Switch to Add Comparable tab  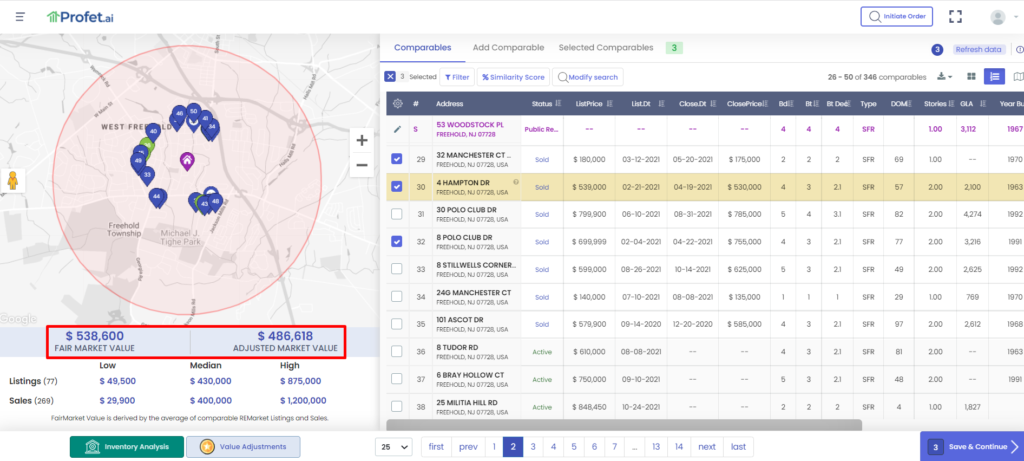(x=508, y=48)
